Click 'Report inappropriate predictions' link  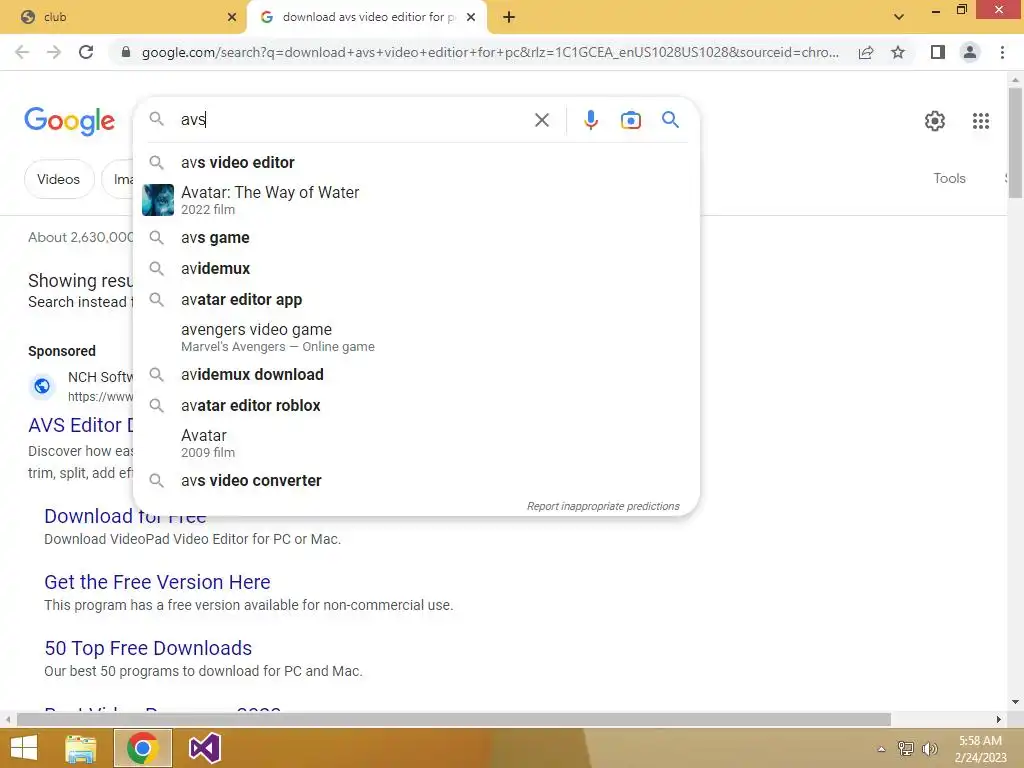pyautogui.click(x=603, y=506)
